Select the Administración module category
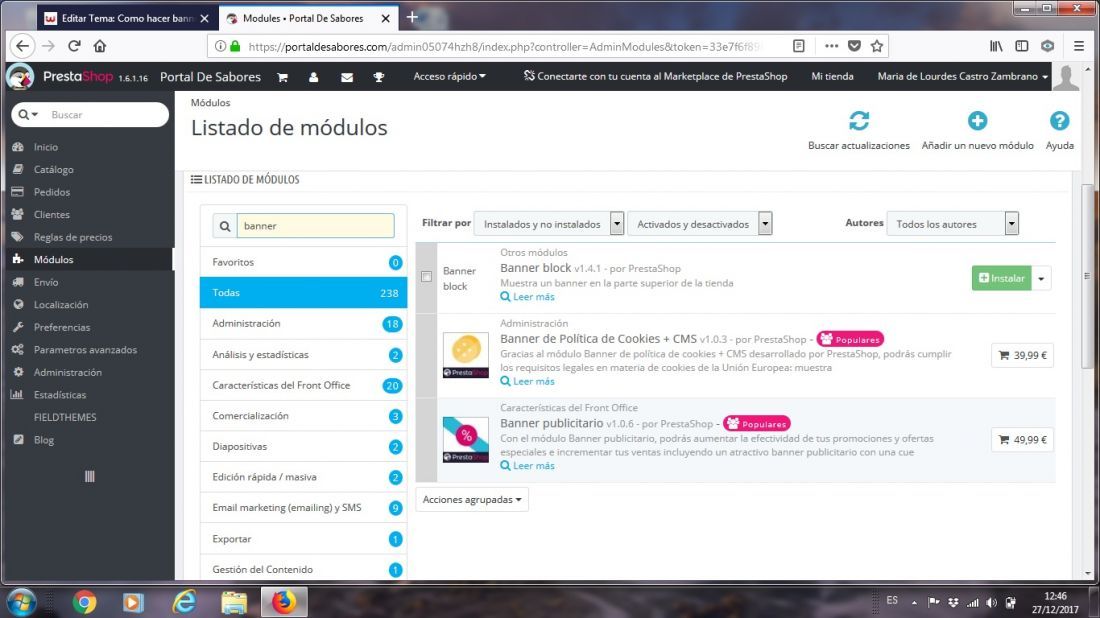 [303, 323]
